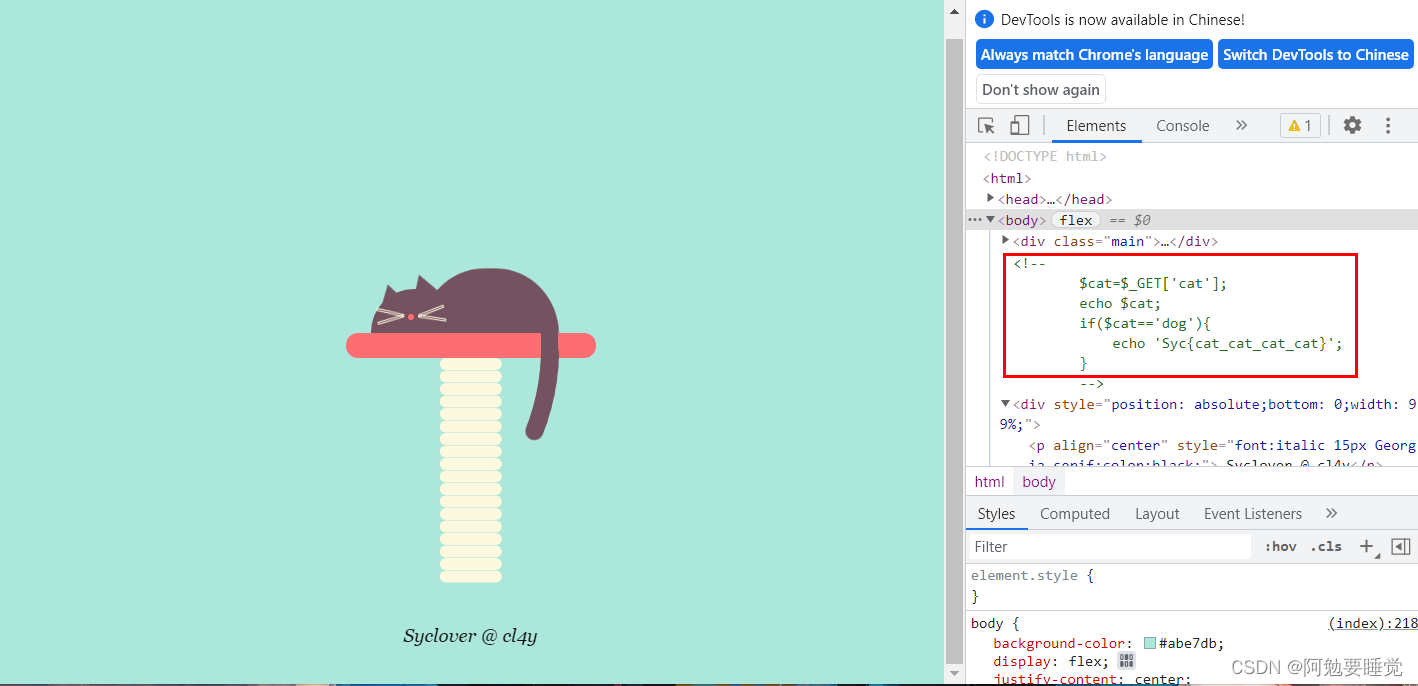The height and width of the screenshot is (686, 1418).
Task: Click the Switch DevTools to Chinese button
Action: click(1315, 54)
